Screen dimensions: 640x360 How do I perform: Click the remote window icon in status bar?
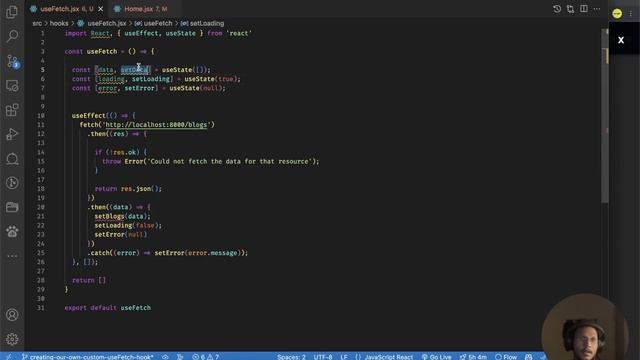(x=9, y=357)
